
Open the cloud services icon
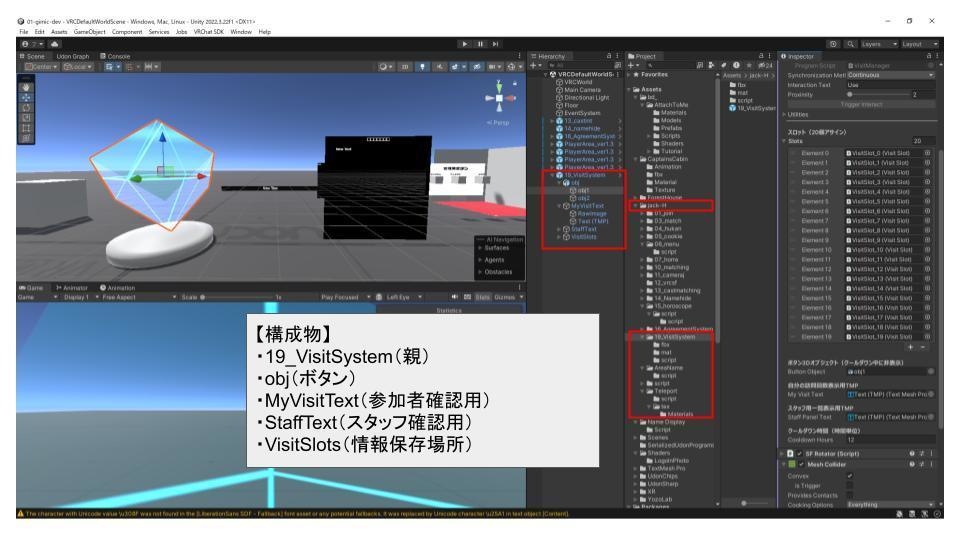tap(54, 44)
